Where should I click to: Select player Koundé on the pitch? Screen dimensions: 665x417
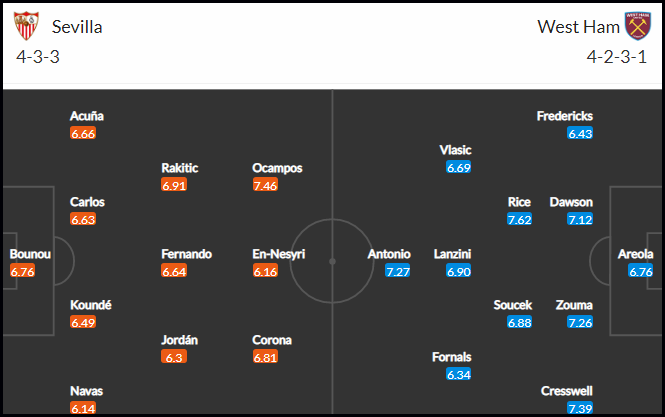91,305
